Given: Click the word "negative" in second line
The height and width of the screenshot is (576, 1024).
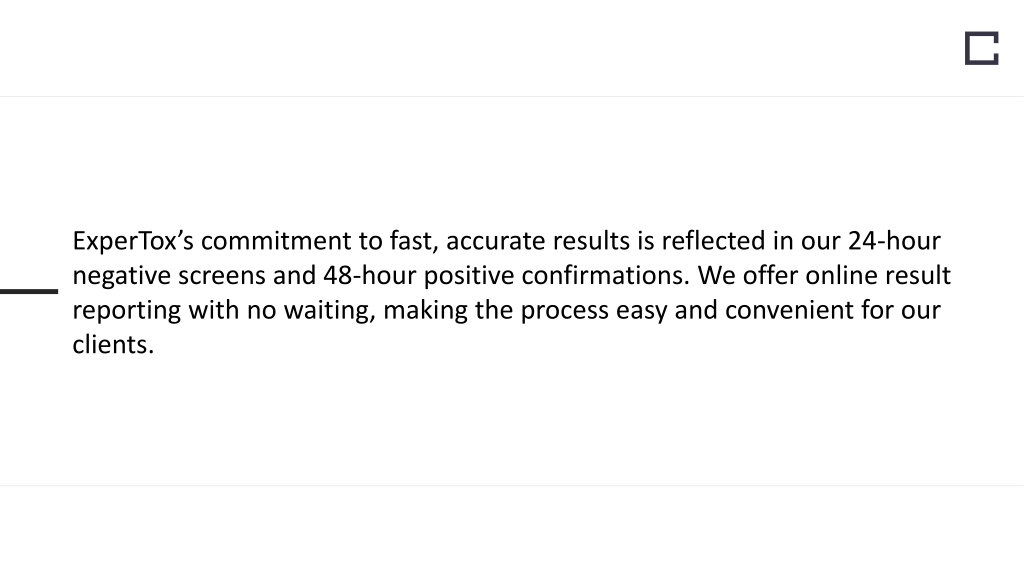Looking at the screenshot, I should point(121,276).
